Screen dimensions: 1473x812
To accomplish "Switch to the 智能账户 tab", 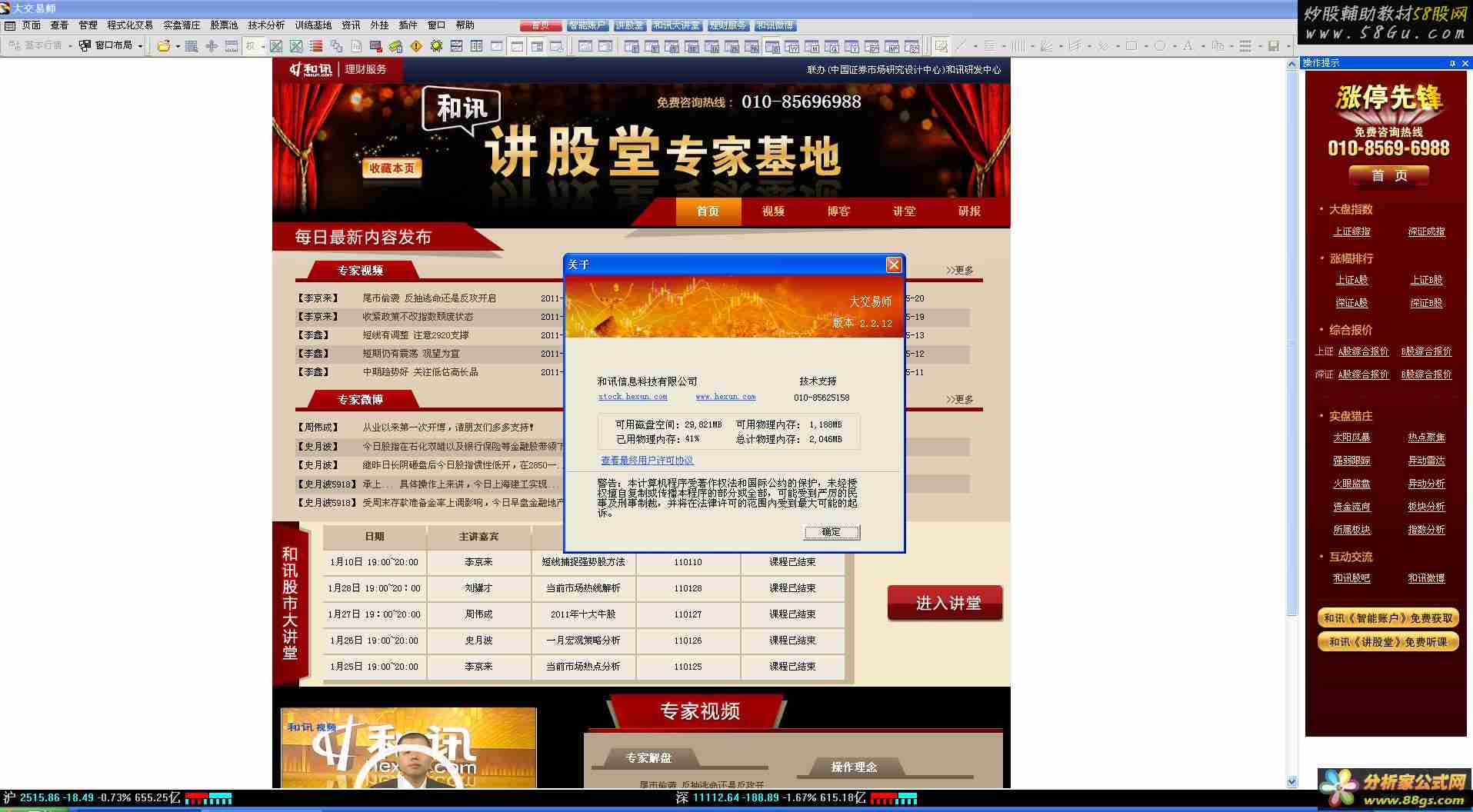I will point(587,25).
